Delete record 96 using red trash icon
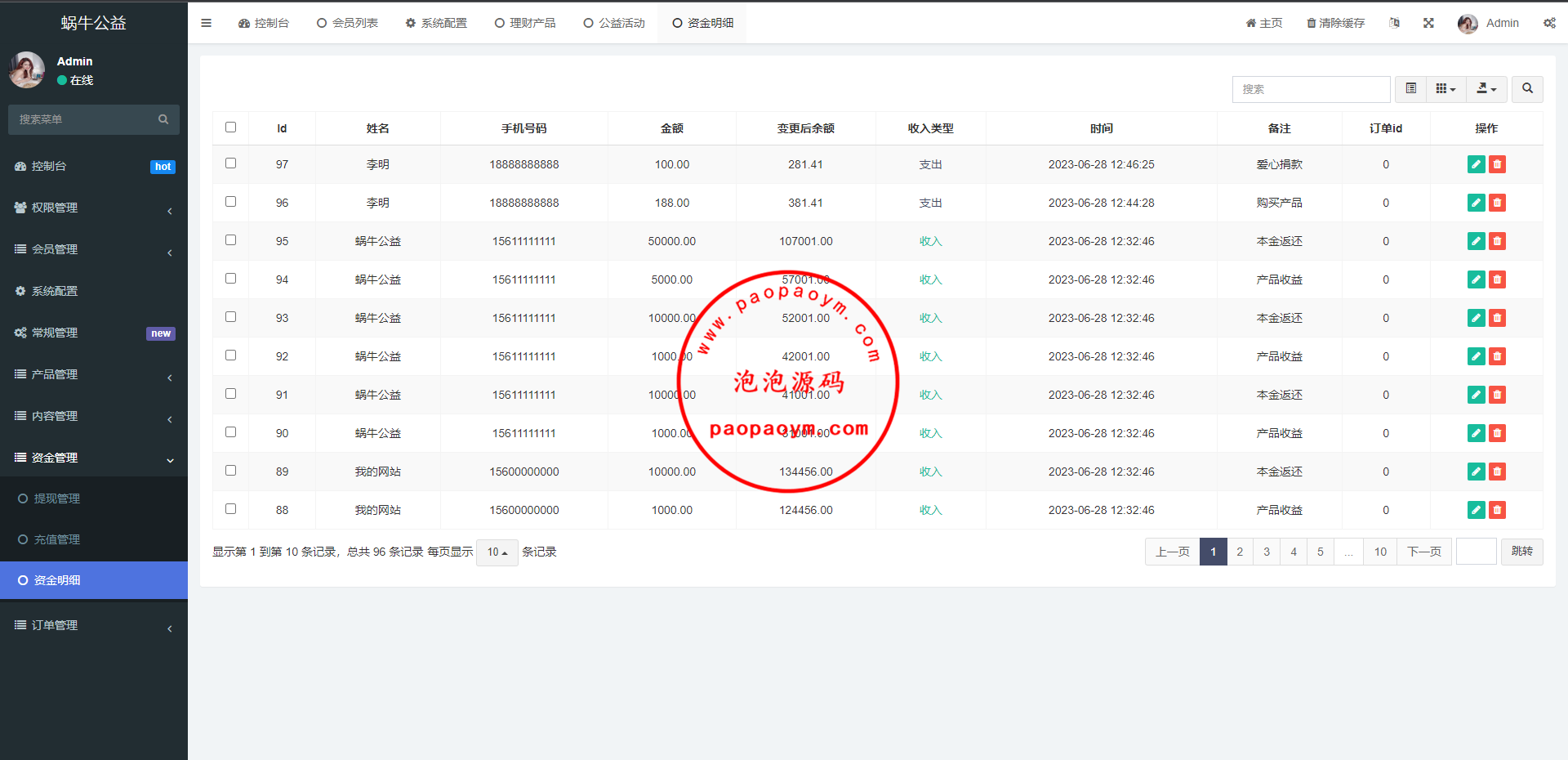 tap(1497, 203)
